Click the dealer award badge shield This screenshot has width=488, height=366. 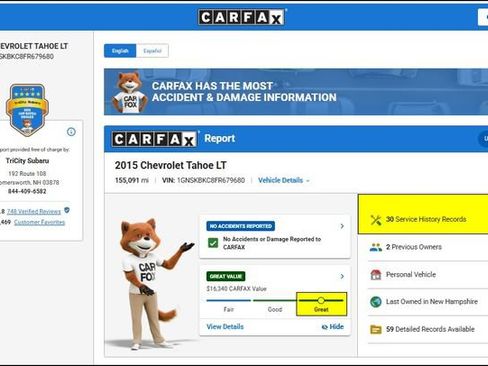point(27,110)
